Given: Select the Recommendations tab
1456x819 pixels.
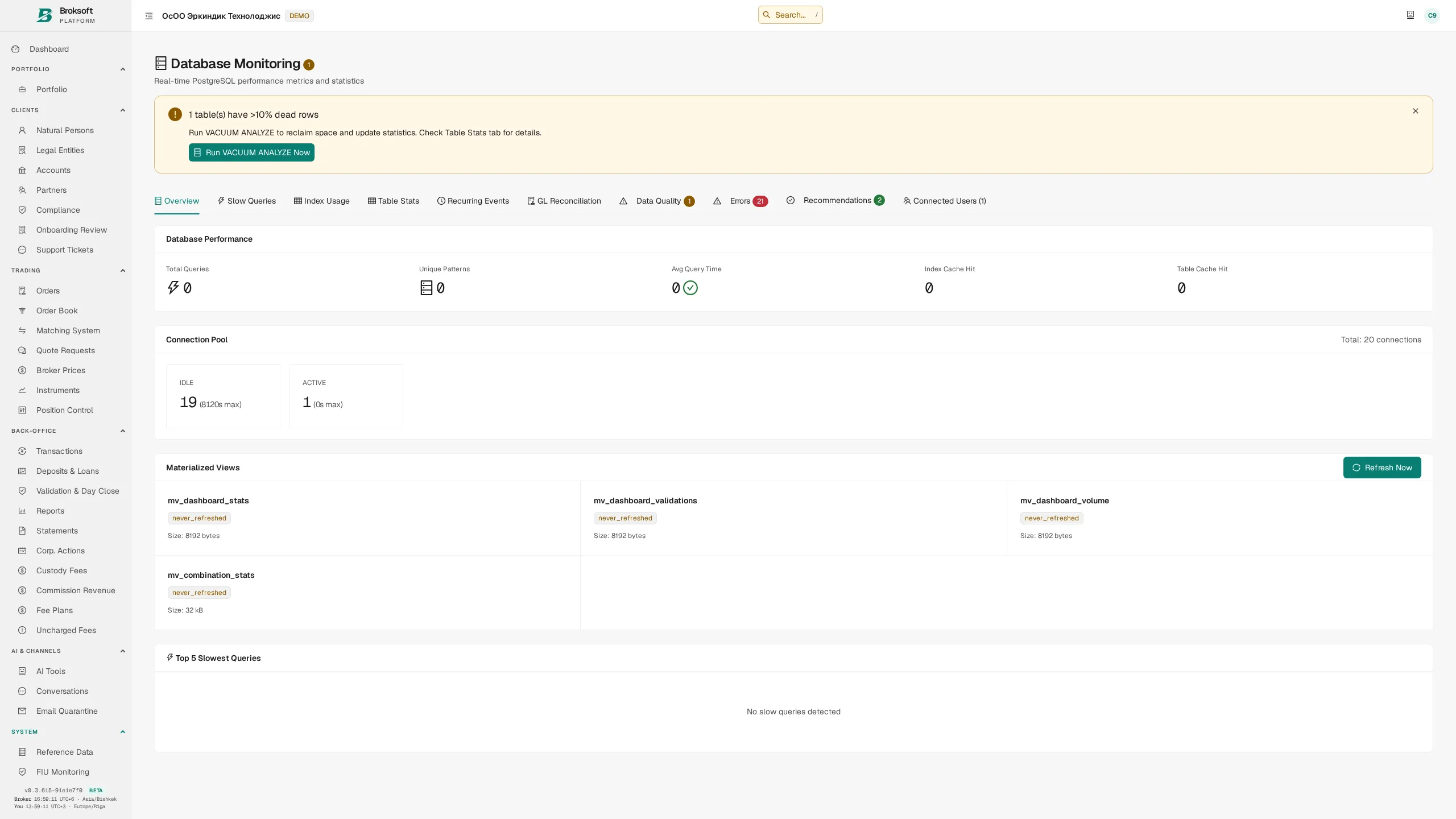Looking at the screenshot, I should pyautogui.click(x=835, y=200).
